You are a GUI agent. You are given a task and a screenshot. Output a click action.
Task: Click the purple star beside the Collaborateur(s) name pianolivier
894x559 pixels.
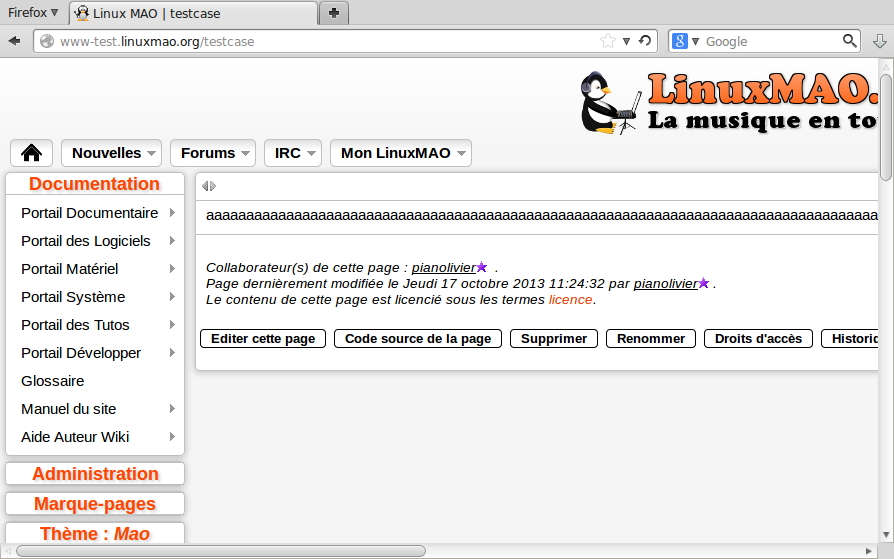(x=482, y=267)
